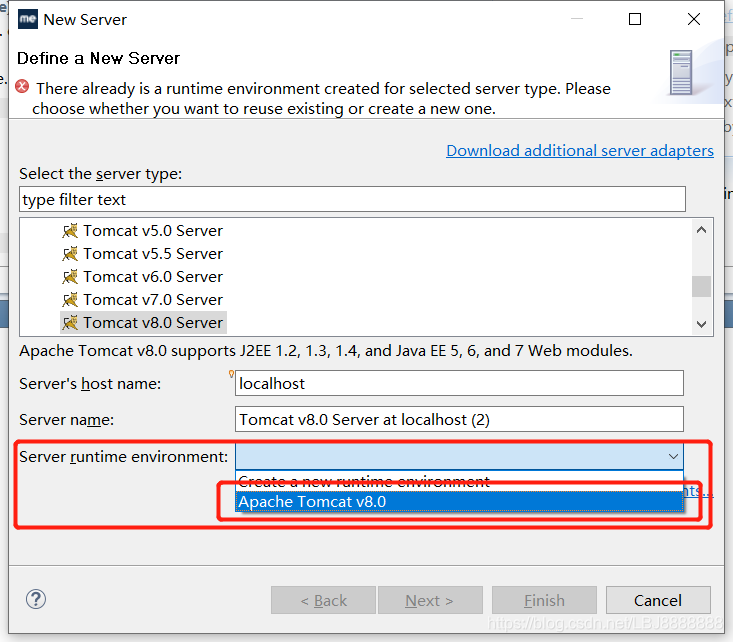Expand Server runtime environment dropdown arrow
Viewport: 733px width, 642px height.
[x=673, y=456]
